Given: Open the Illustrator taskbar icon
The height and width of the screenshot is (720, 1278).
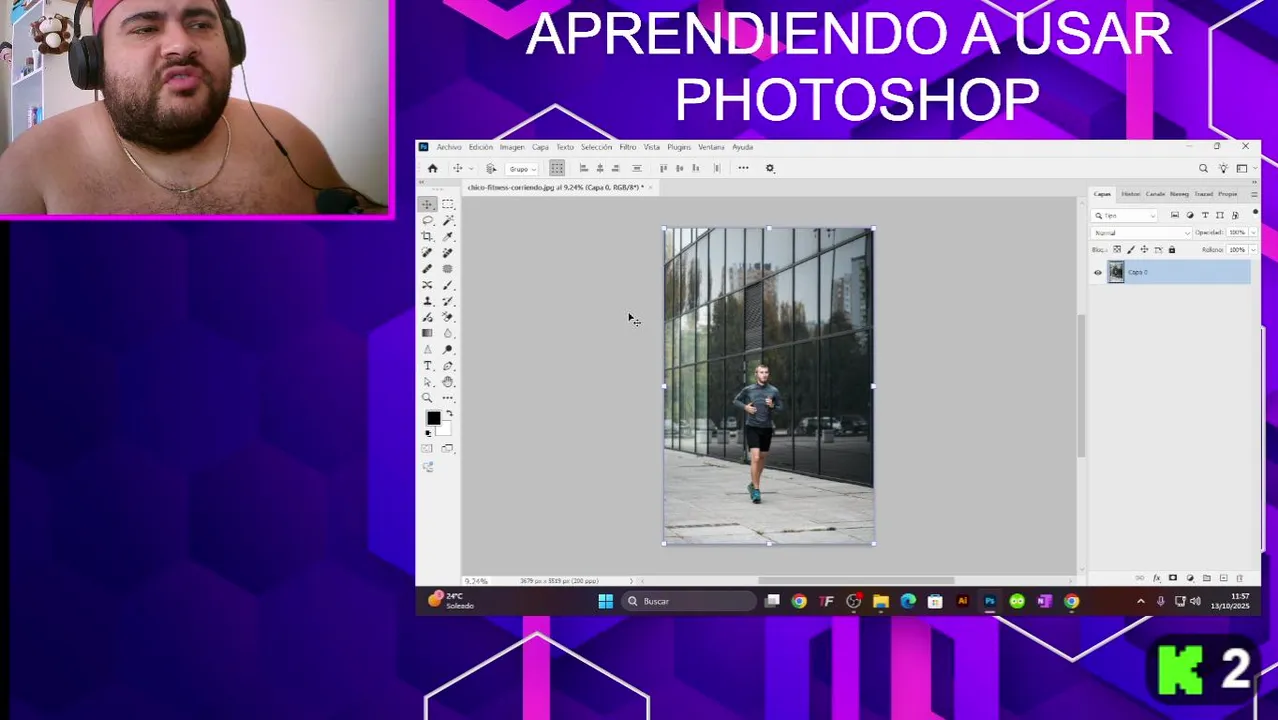Looking at the screenshot, I should pyautogui.click(x=962, y=601).
